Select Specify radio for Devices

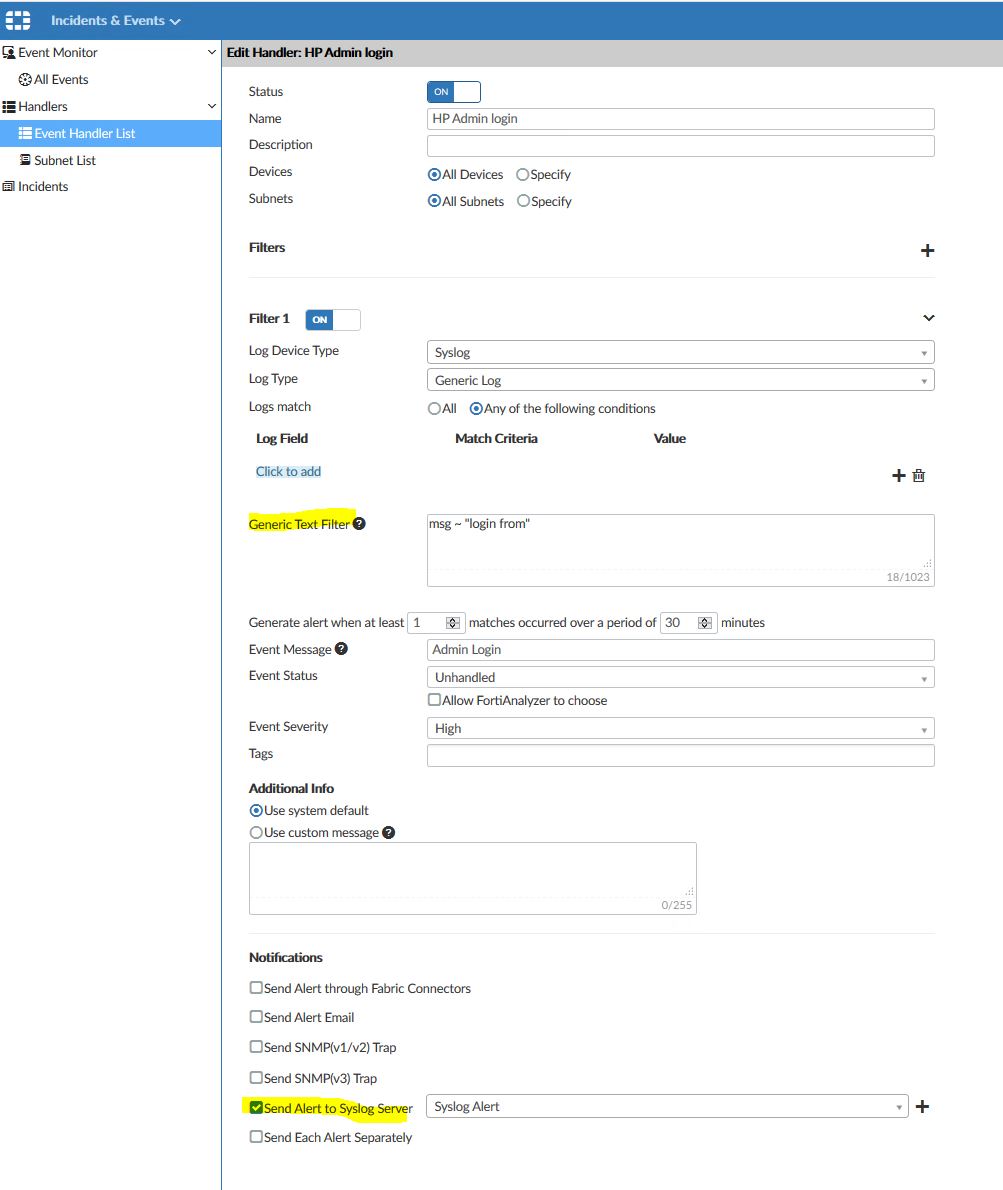[x=522, y=175]
